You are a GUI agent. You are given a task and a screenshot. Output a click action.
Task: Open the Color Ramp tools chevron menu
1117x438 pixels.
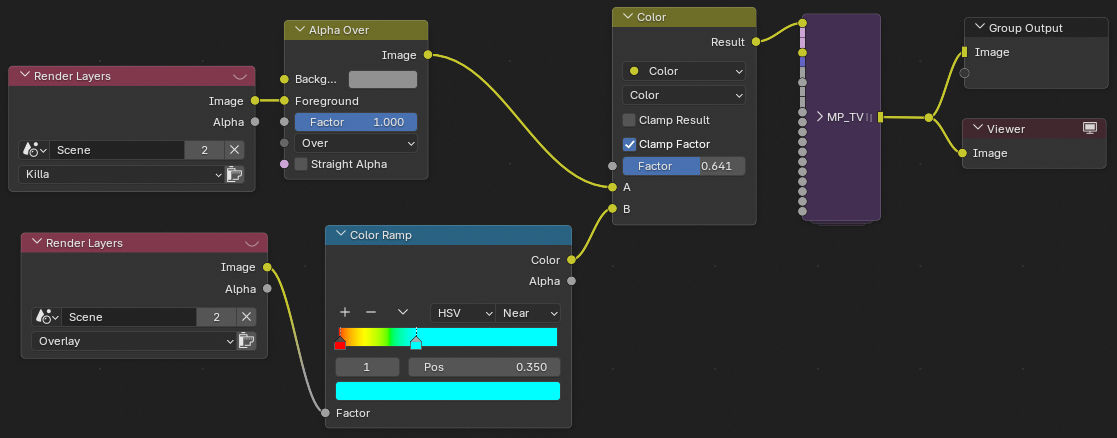tap(402, 312)
